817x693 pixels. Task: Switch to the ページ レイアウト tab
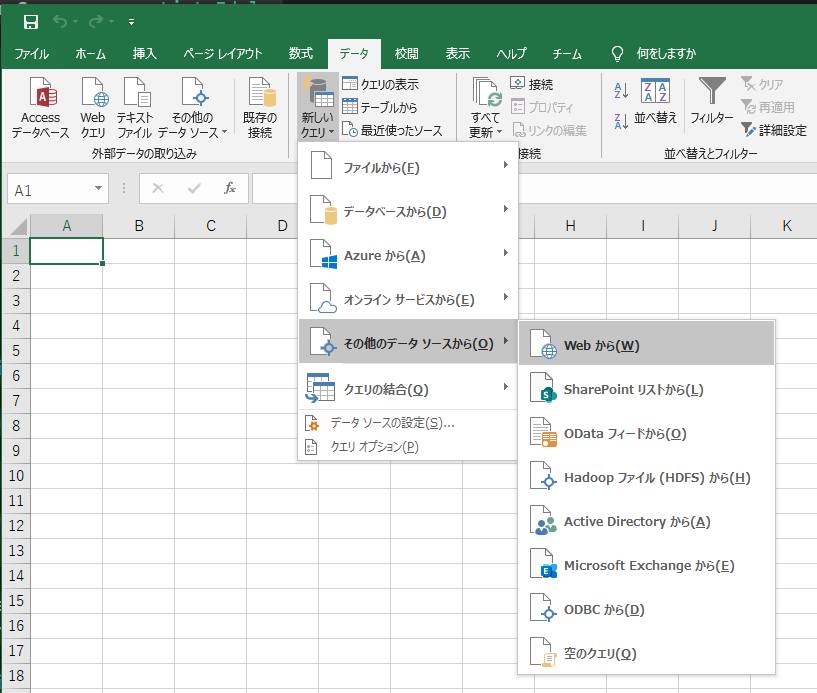(x=222, y=54)
